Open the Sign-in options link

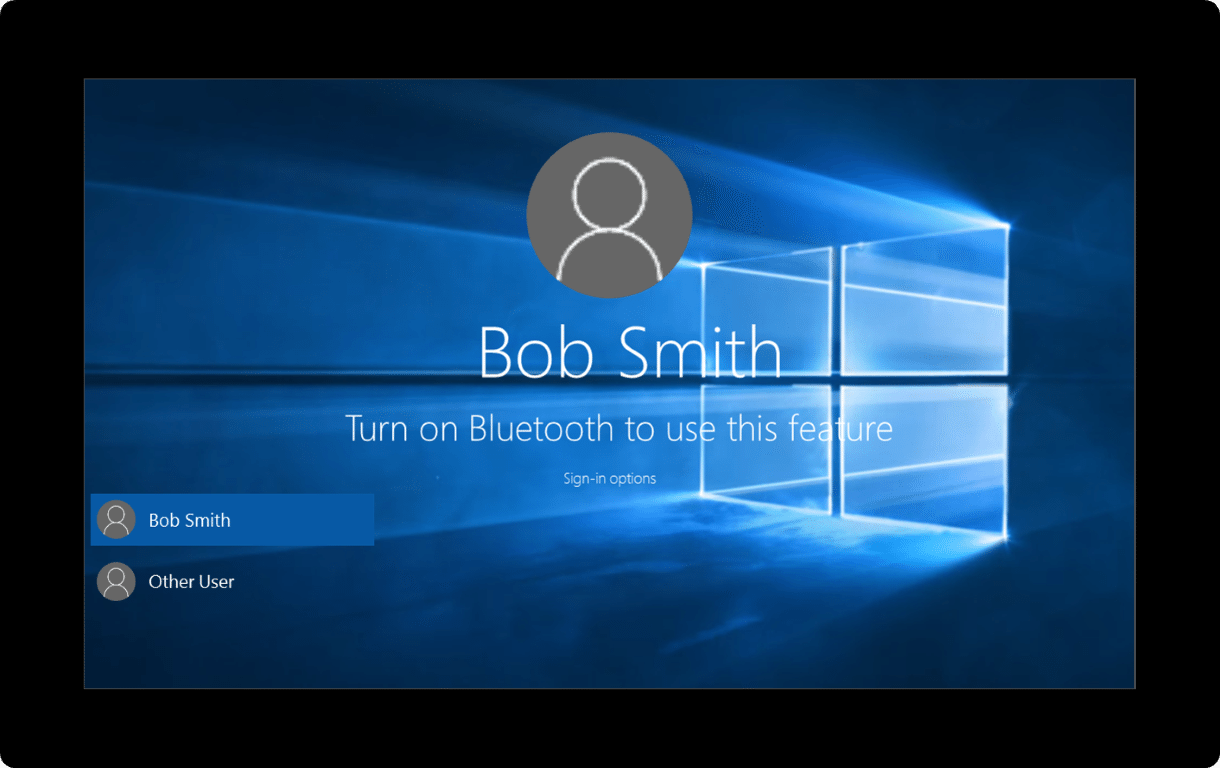tap(609, 478)
